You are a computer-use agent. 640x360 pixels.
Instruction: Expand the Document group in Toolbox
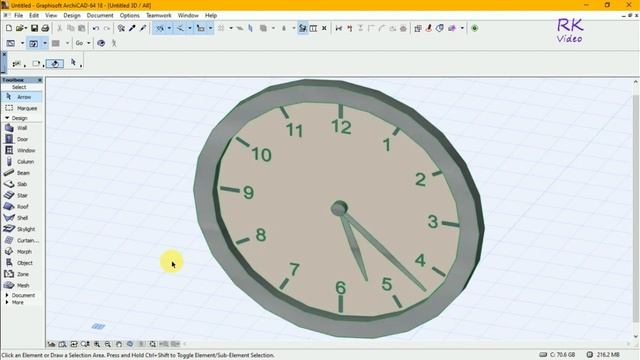point(7,295)
